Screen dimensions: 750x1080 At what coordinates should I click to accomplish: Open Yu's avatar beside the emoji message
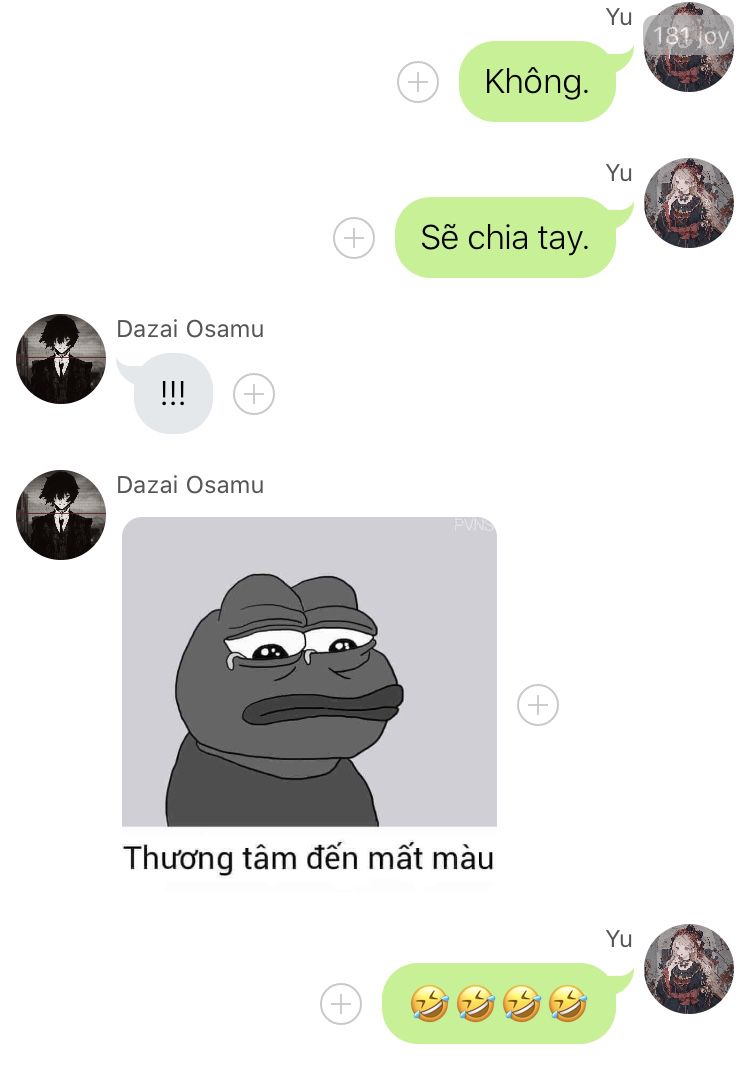click(x=689, y=968)
